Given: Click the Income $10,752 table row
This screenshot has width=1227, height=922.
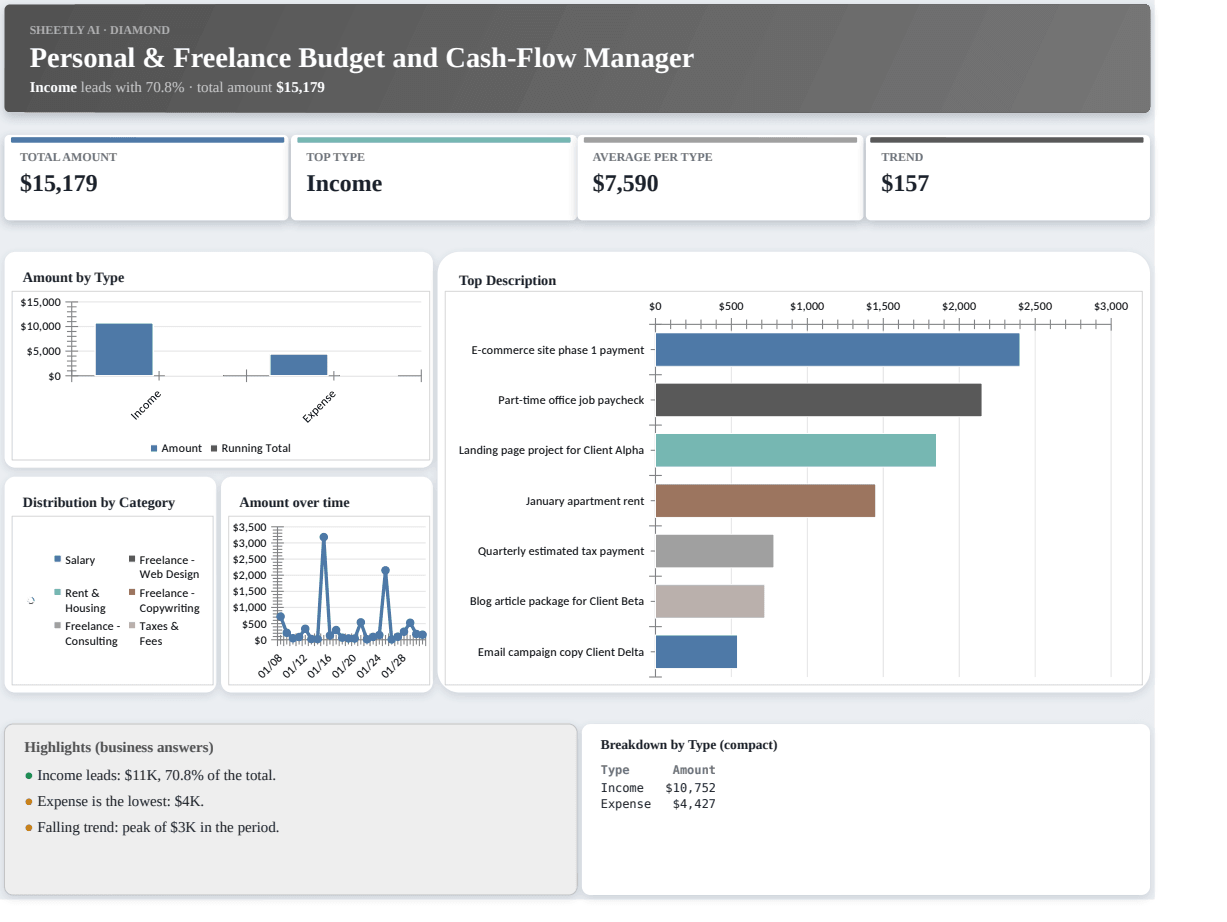Looking at the screenshot, I should pos(658,788).
